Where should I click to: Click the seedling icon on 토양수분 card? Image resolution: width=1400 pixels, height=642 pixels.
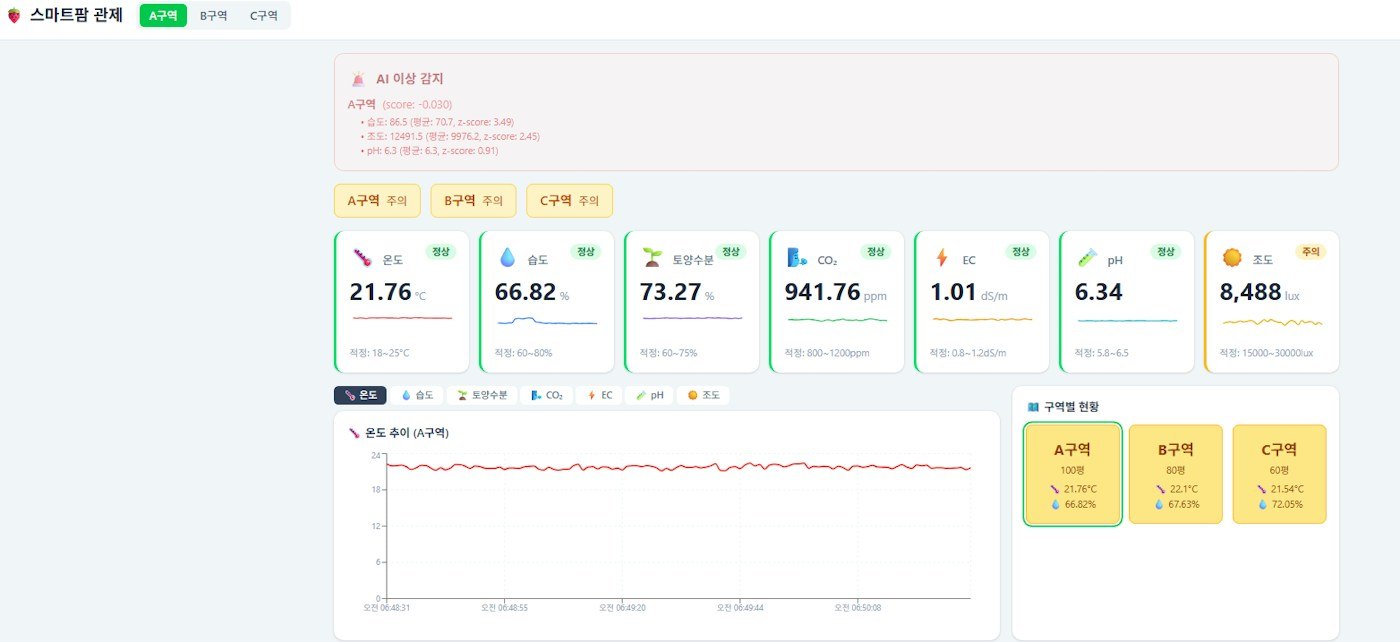click(x=653, y=258)
